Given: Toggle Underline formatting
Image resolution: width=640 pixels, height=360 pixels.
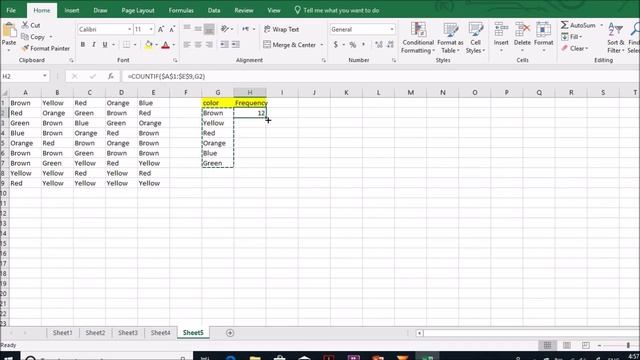Looking at the screenshot, I should (x=105, y=44).
